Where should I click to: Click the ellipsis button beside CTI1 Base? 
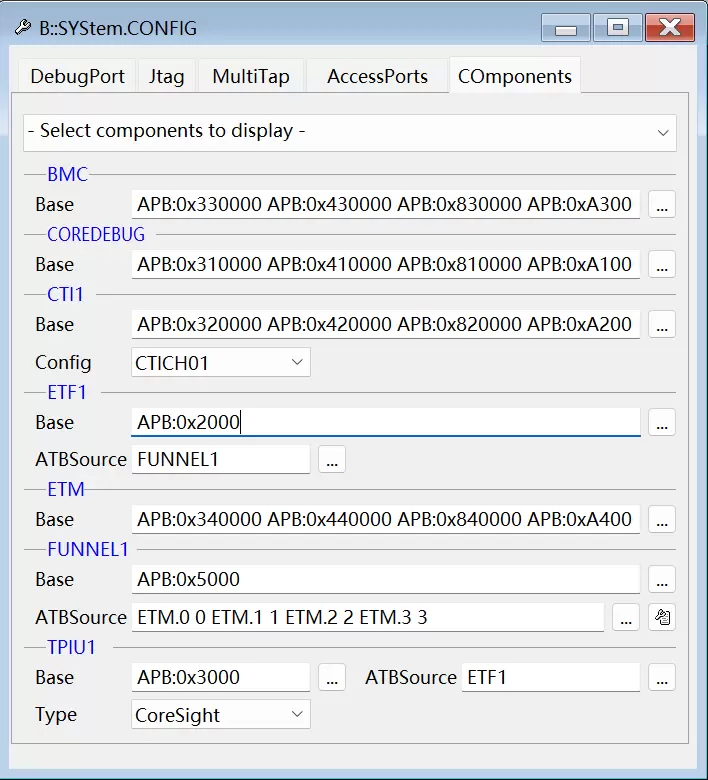pos(662,325)
